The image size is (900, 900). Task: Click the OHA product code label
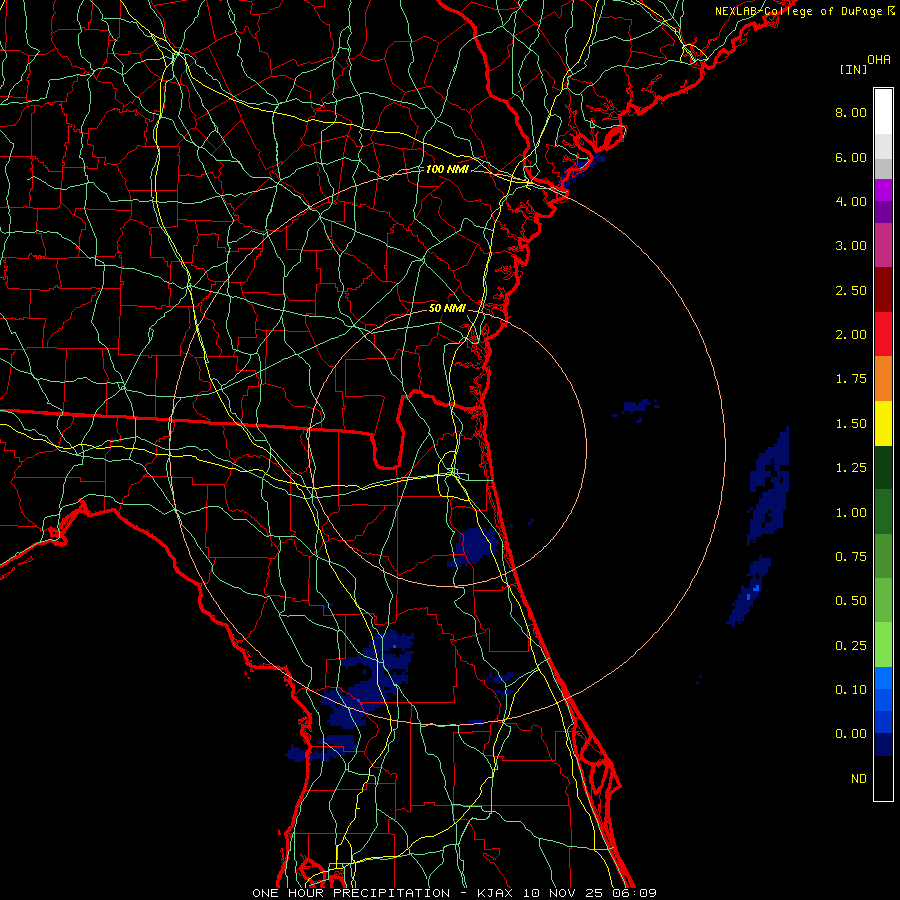click(x=879, y=60)
